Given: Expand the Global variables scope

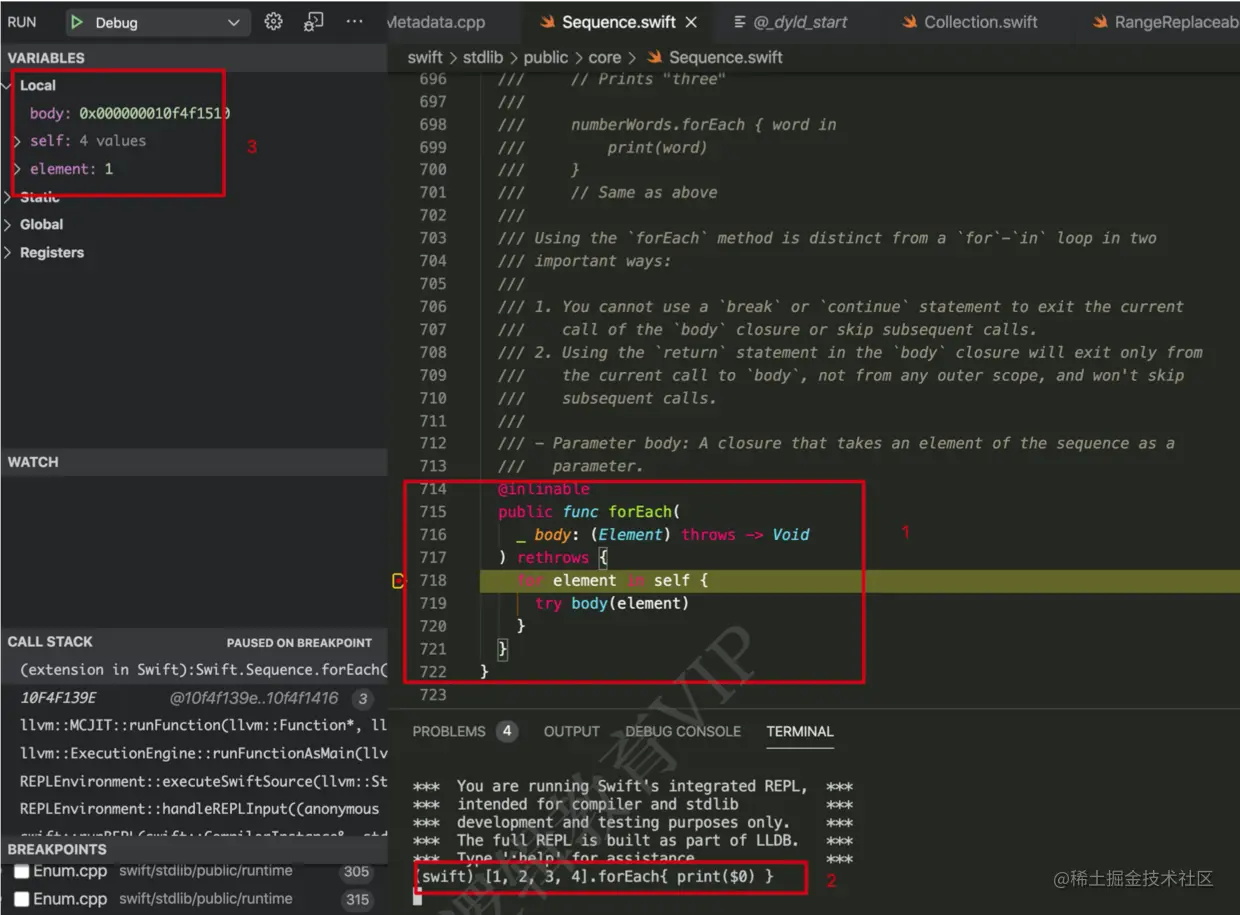Looking at the screenshot, I should pos(9,225).
